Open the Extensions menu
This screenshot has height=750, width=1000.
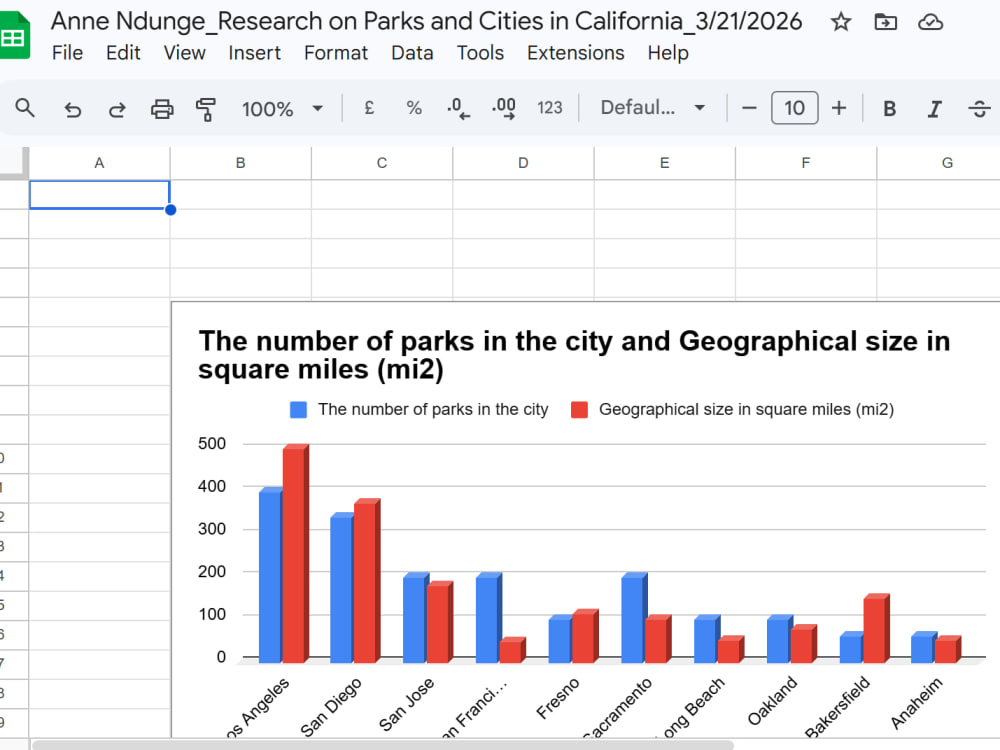click(575, 53)
